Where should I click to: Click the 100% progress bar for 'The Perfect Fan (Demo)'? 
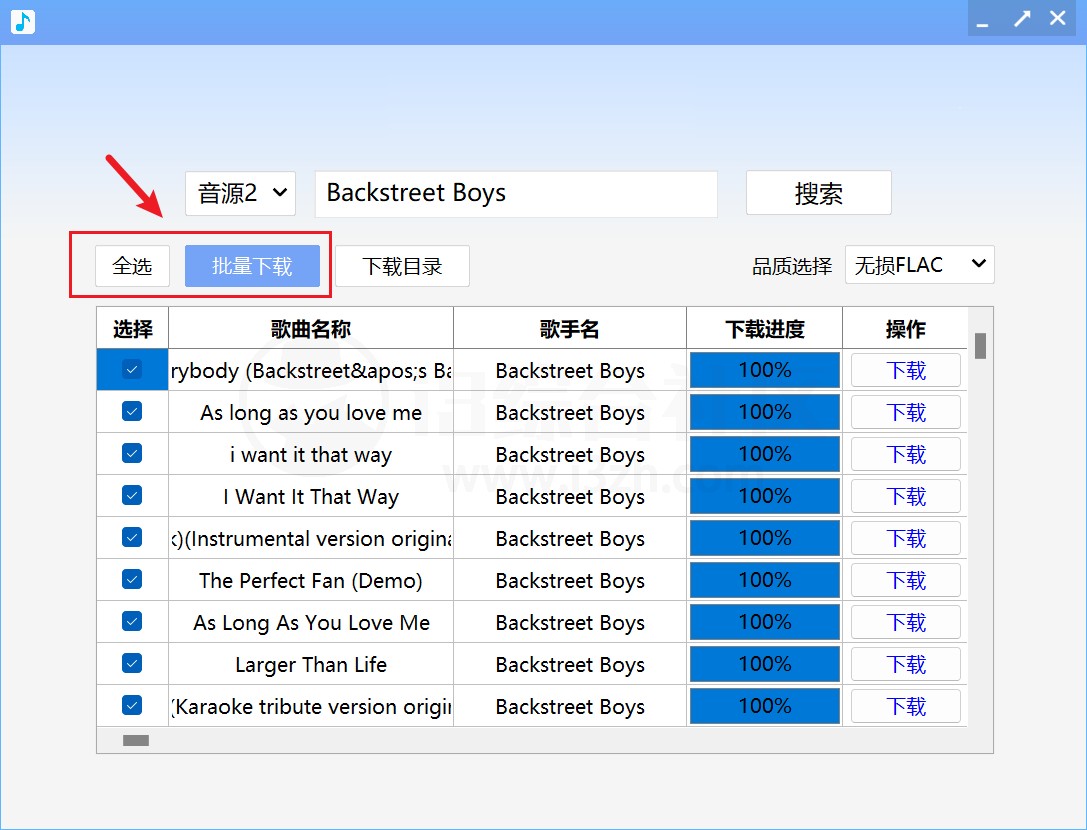tap(765, 580)
